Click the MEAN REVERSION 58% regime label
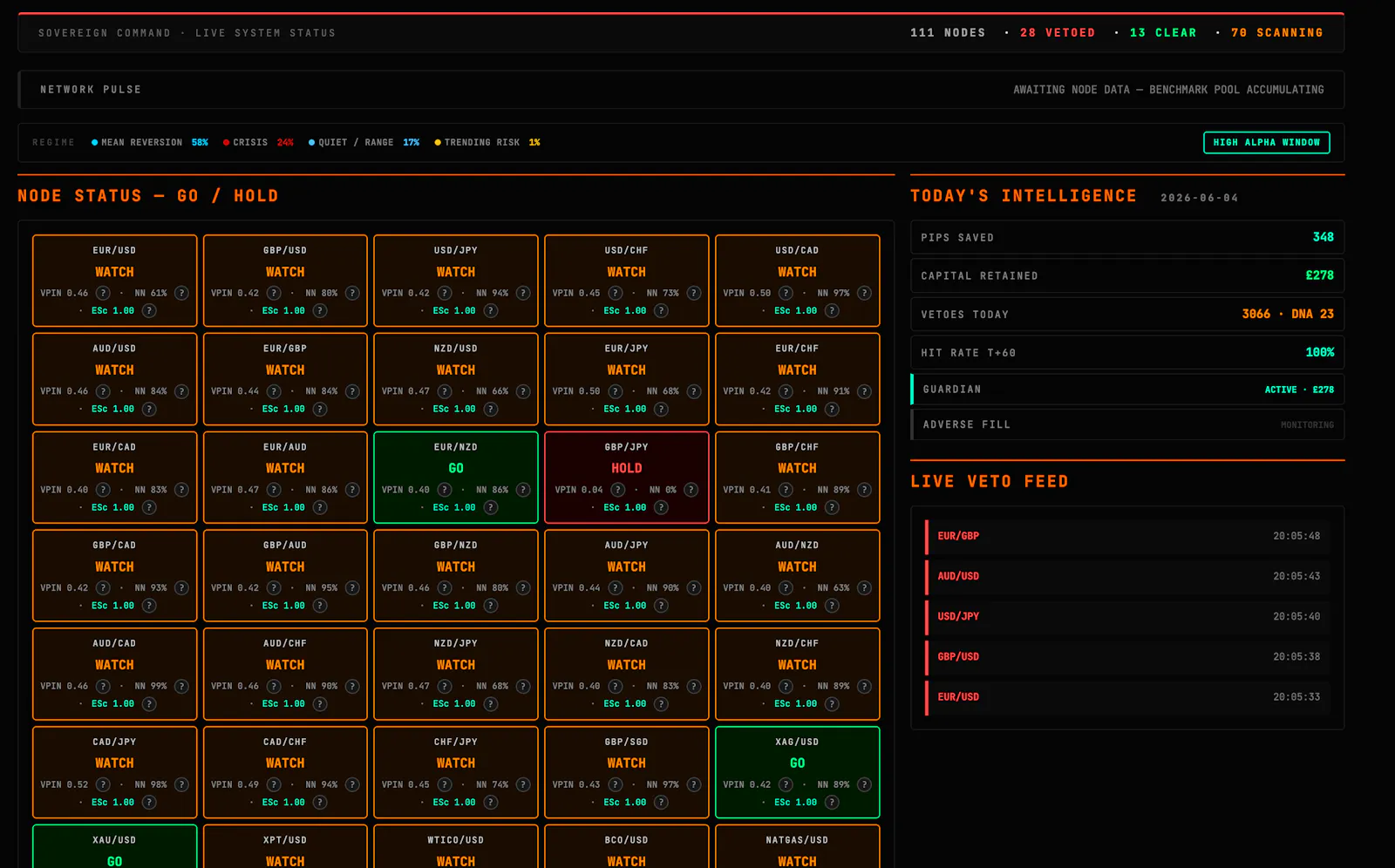The image size is (1395, 868). click(x=150, y=142)
